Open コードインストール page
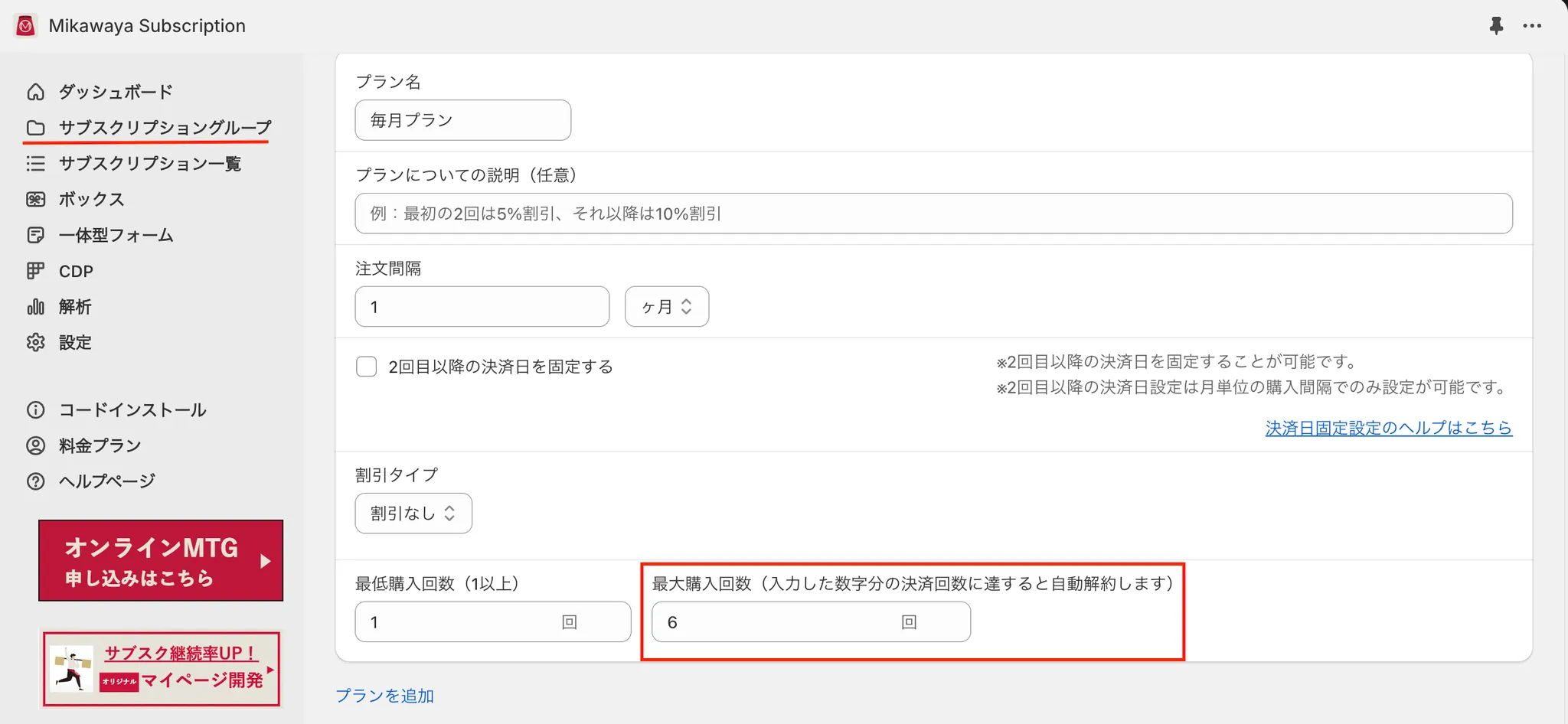The image size is (1568, 724). (x=132, y=409)
